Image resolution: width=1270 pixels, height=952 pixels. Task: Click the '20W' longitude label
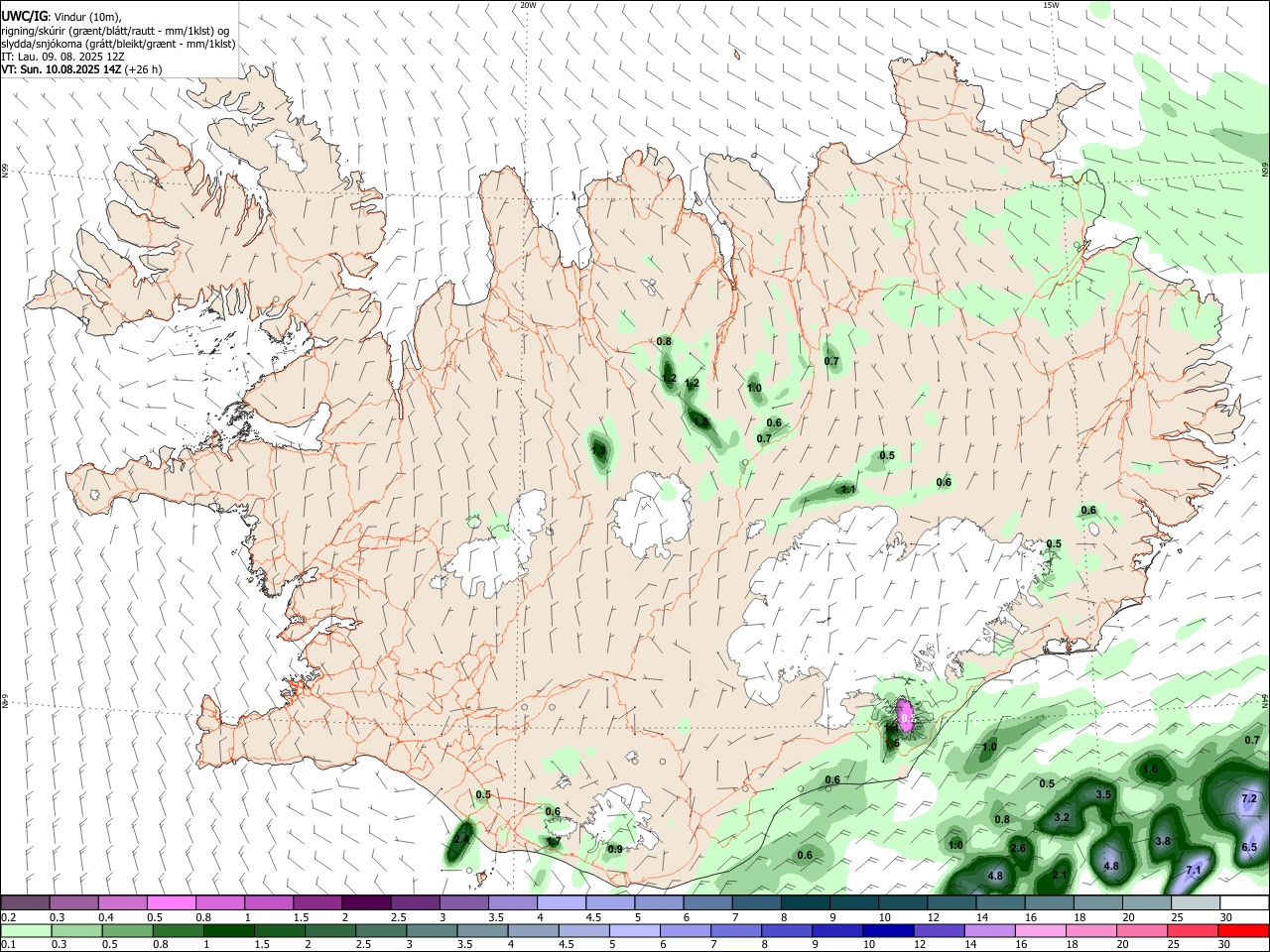(529, 5)
